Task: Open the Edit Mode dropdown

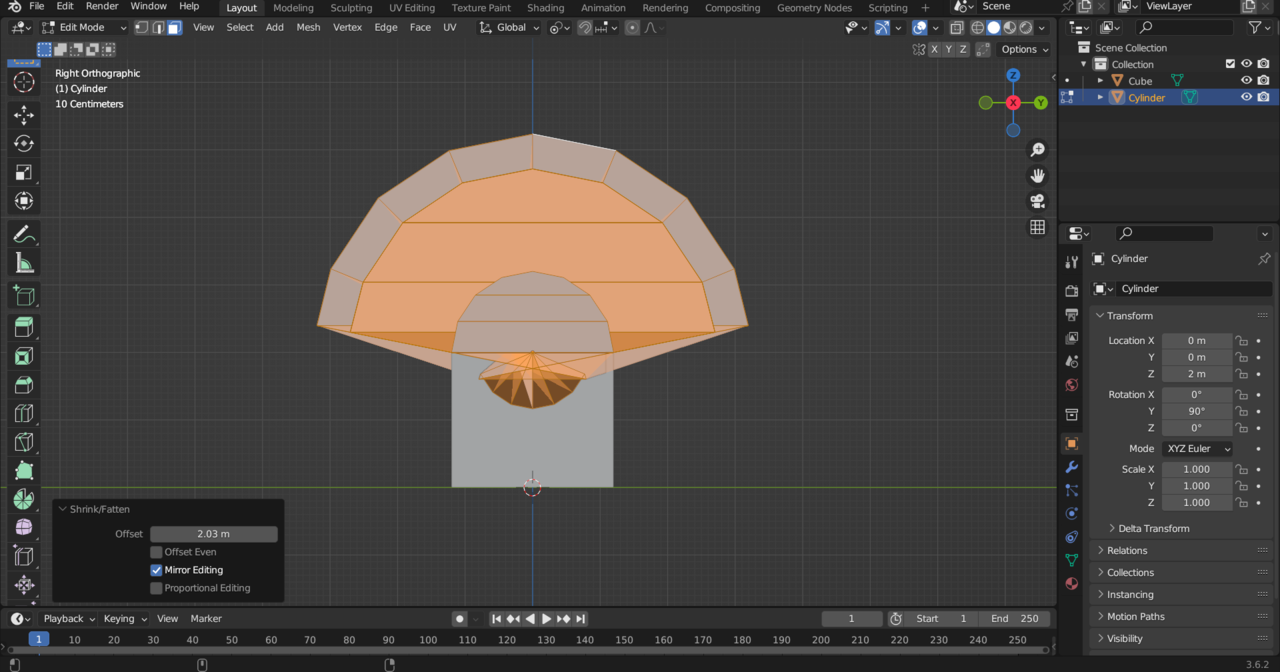Action: 84,27
